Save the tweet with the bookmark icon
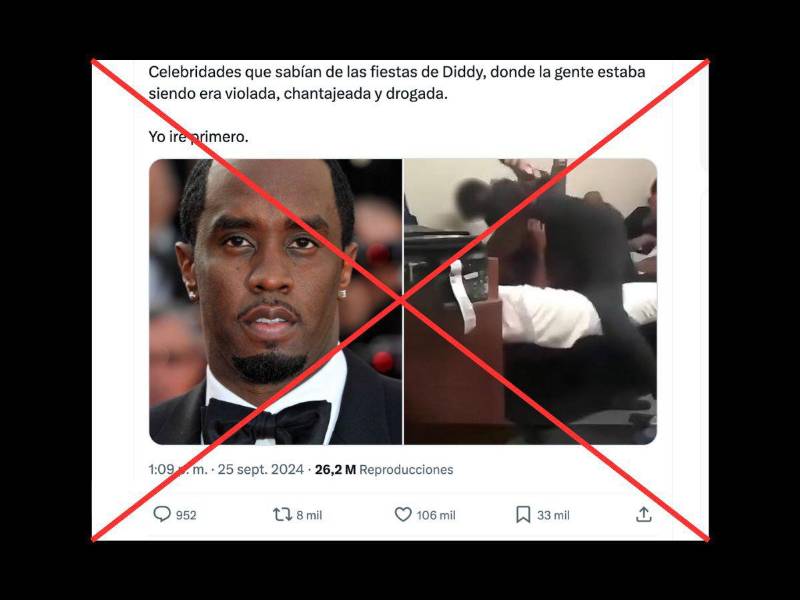The width and height of the screenshot is (800, 600). (523, 514)
